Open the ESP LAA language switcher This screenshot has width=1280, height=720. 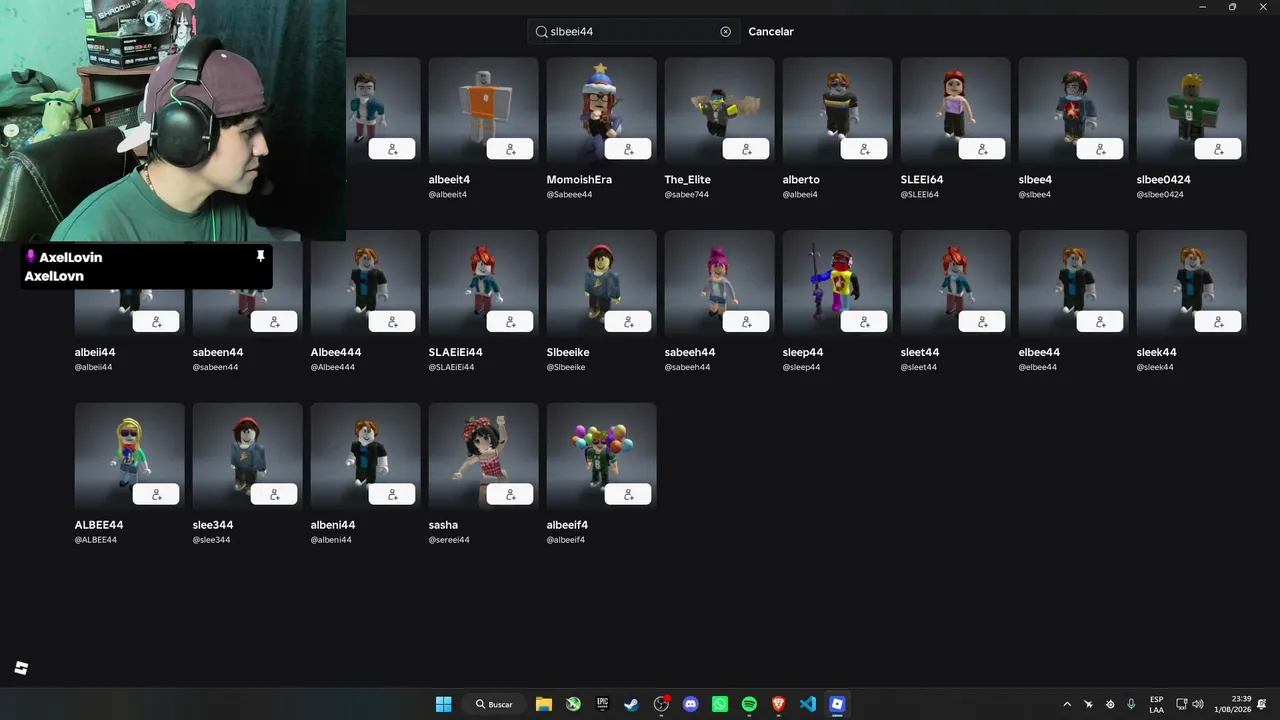(x=1157, y=704)
